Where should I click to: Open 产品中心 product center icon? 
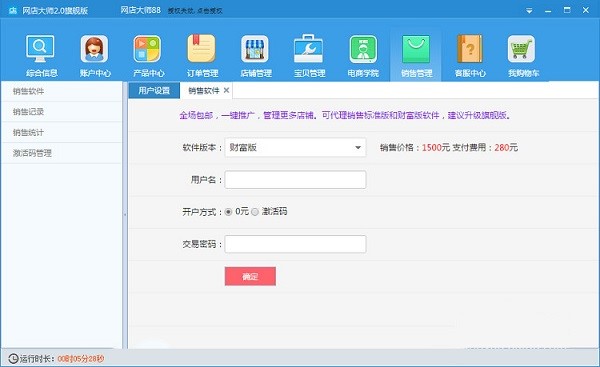[147, 49]
